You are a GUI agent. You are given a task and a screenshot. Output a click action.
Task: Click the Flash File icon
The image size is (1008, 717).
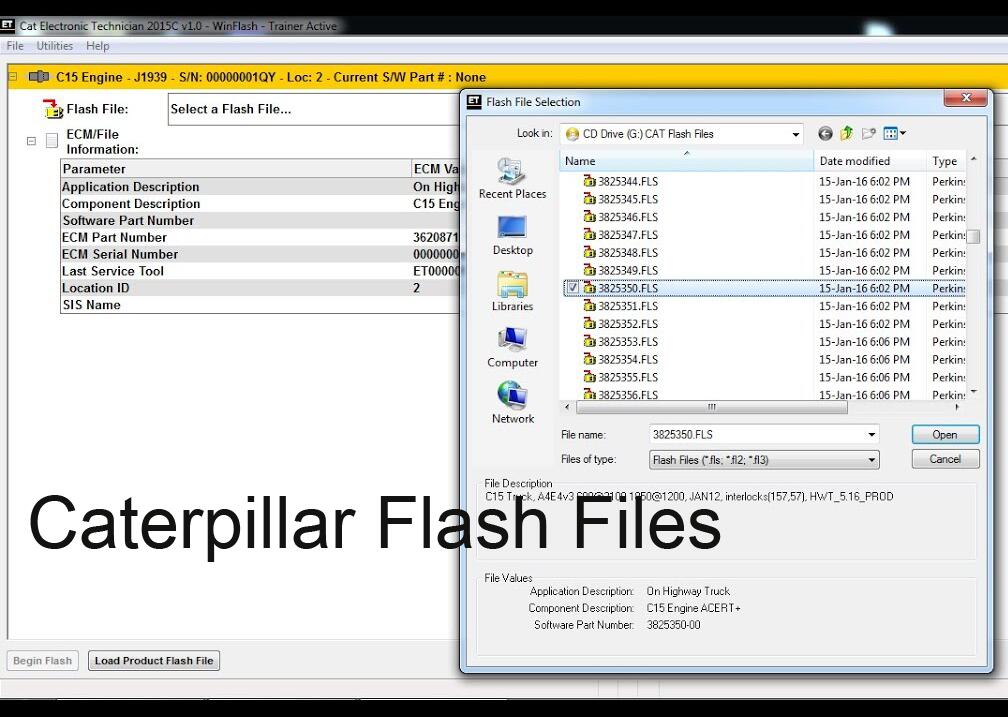tap(52, 109)
